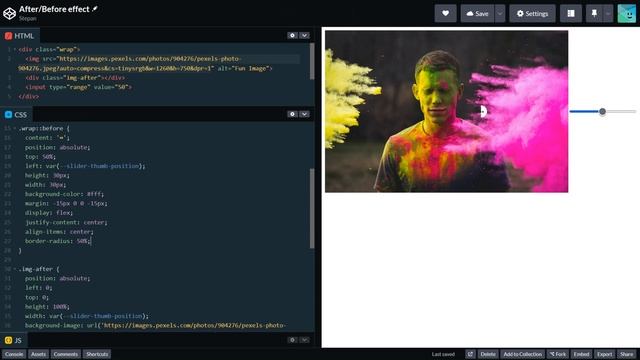Click the 'justify-content: center;' line
The height and width of the screenshot is (360, 640).
click(66, 222)
